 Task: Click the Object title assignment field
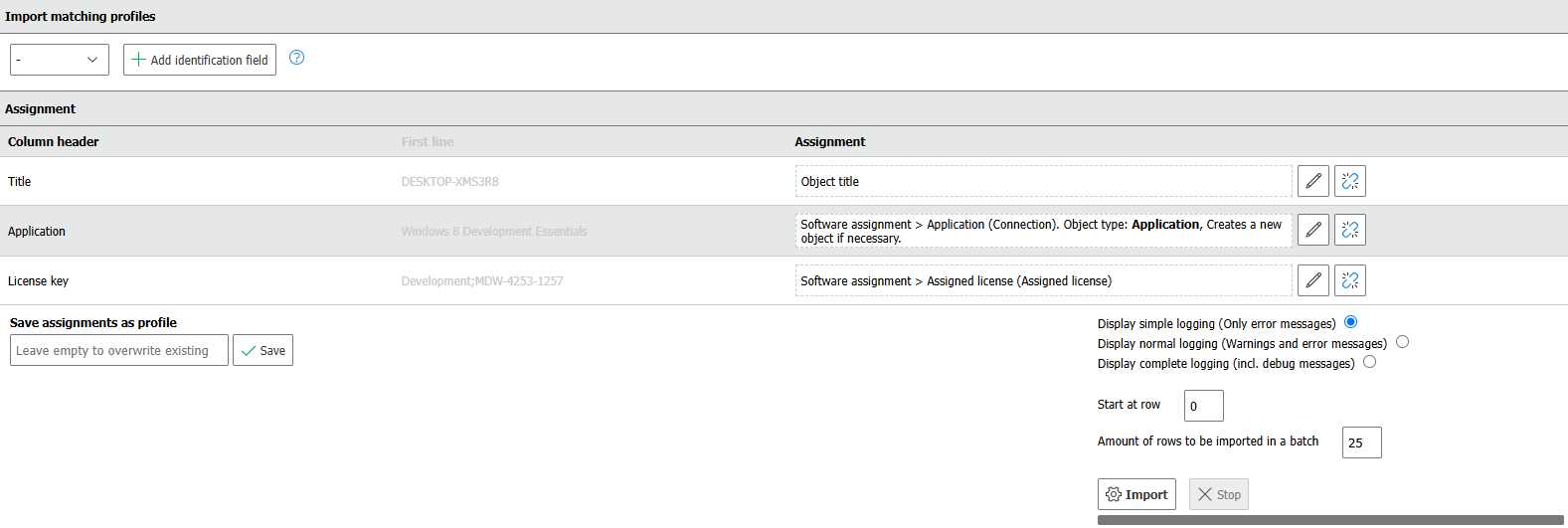click(1043, 181)
